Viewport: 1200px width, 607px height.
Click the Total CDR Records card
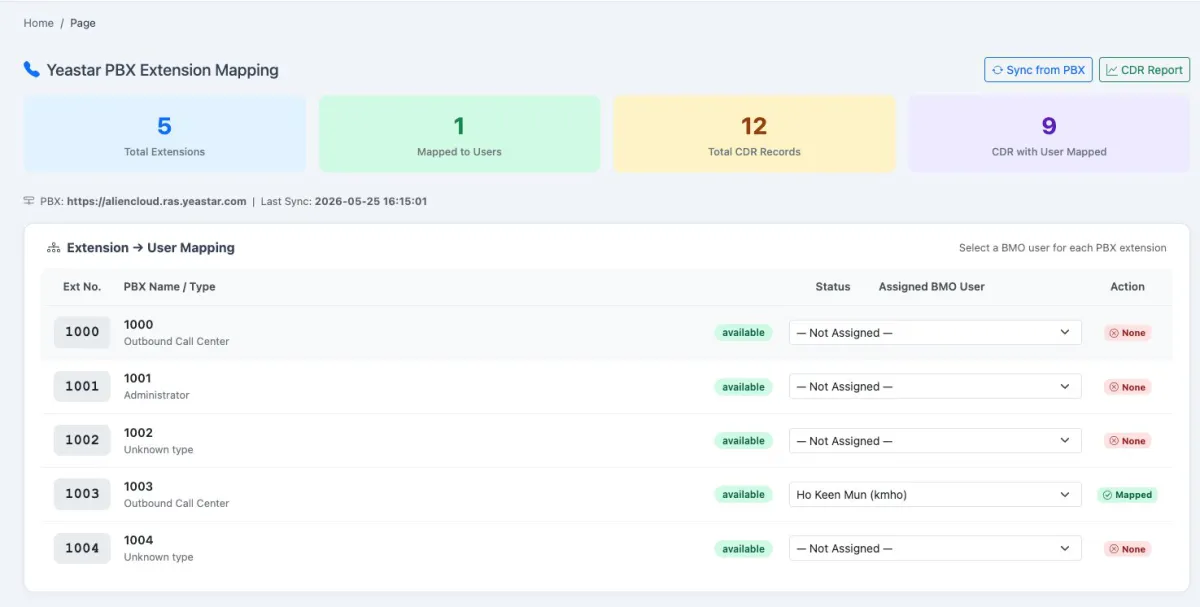click(x=754, y=134)
